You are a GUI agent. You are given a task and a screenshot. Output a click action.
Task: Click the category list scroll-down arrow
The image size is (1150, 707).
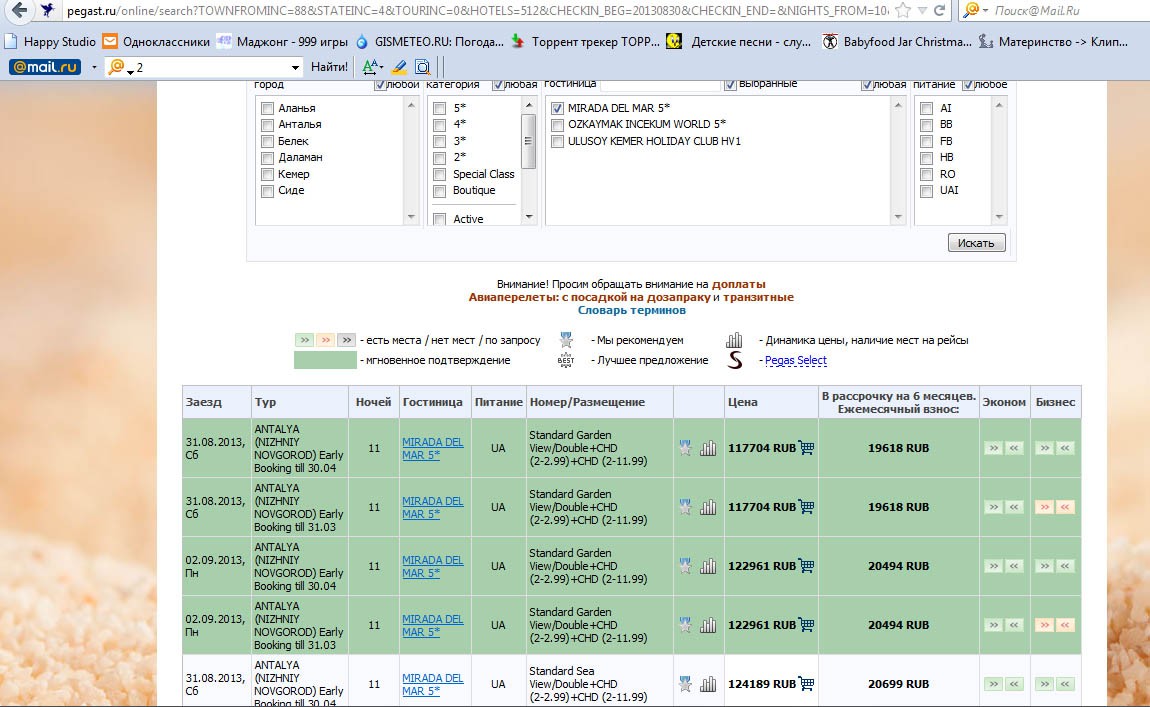pos(529,217)
